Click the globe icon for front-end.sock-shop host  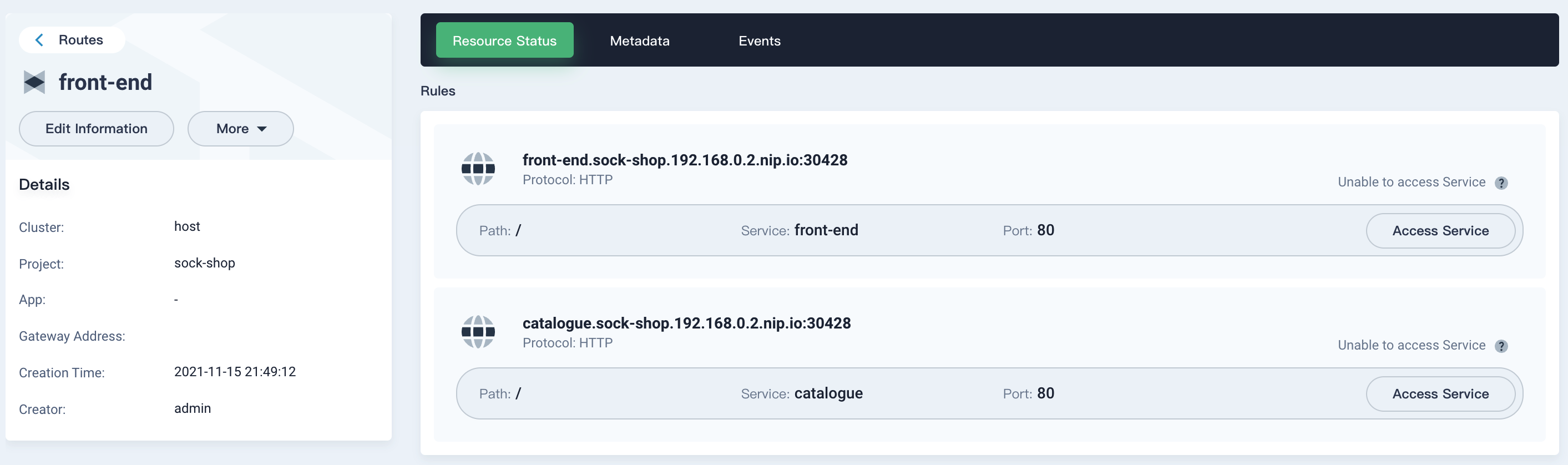pyautogui.click(x=478, y=169)
